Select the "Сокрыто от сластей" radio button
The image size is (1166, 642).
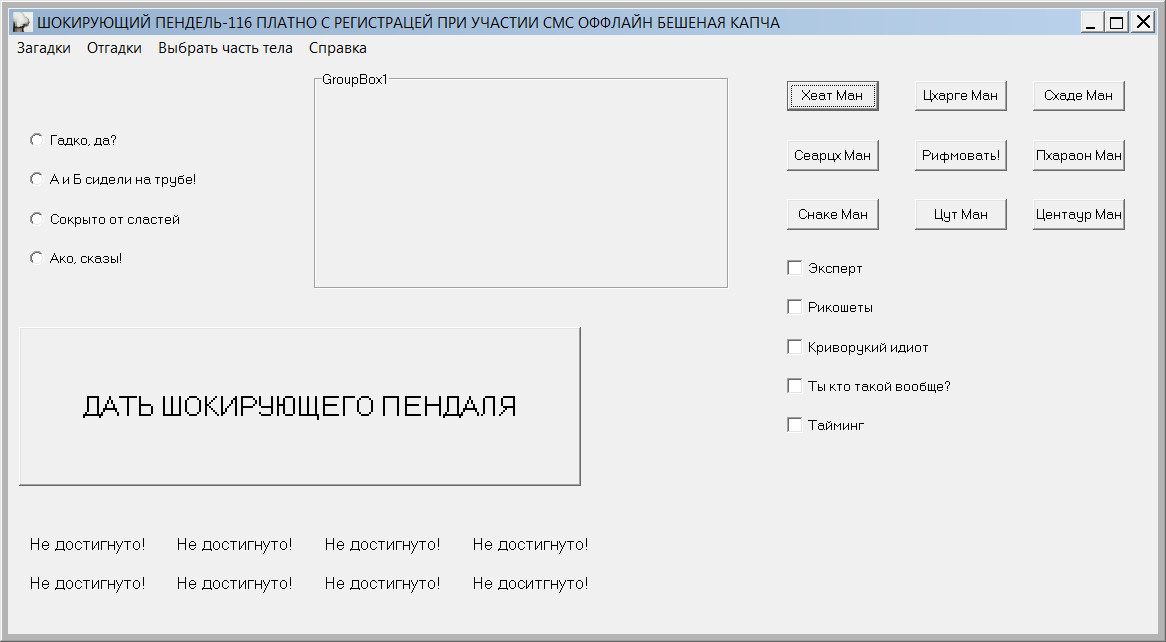click(36, 218)
